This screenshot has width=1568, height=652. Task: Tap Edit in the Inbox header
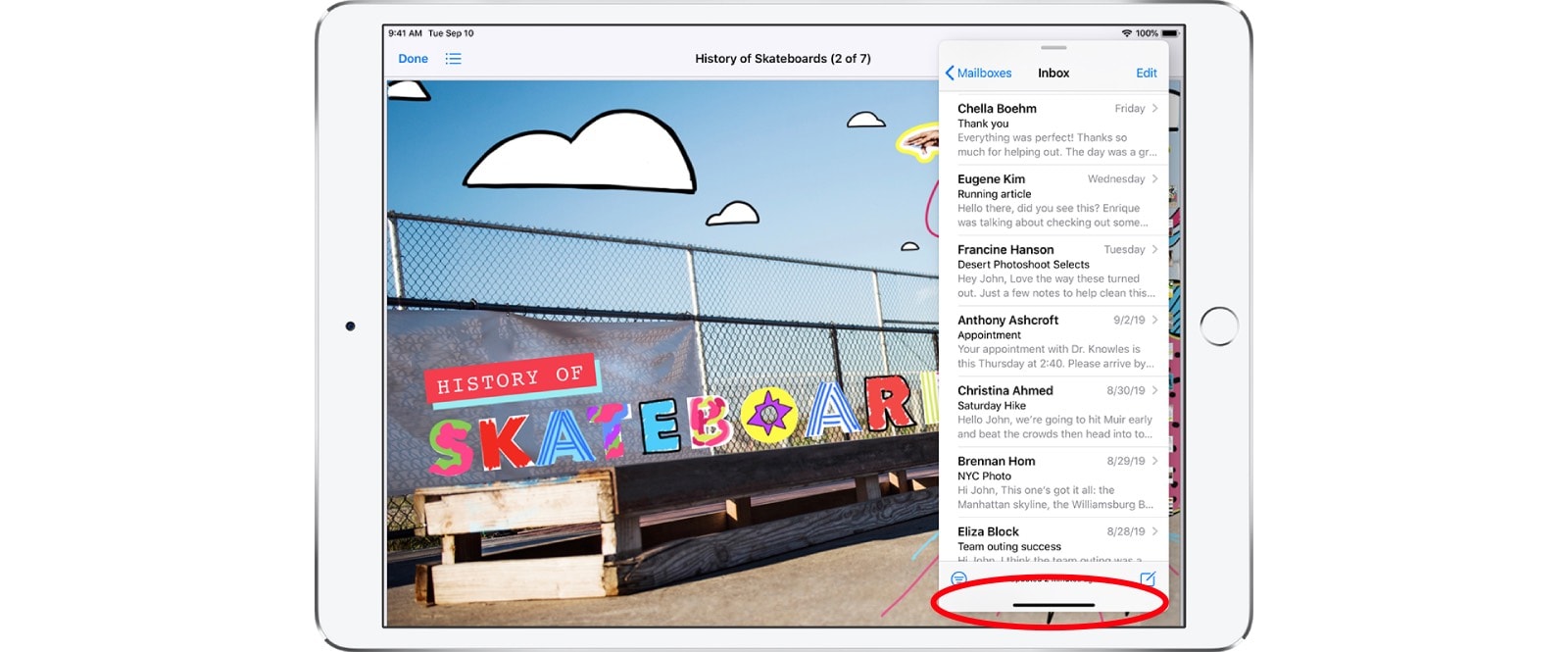[x=1146, y=74]
